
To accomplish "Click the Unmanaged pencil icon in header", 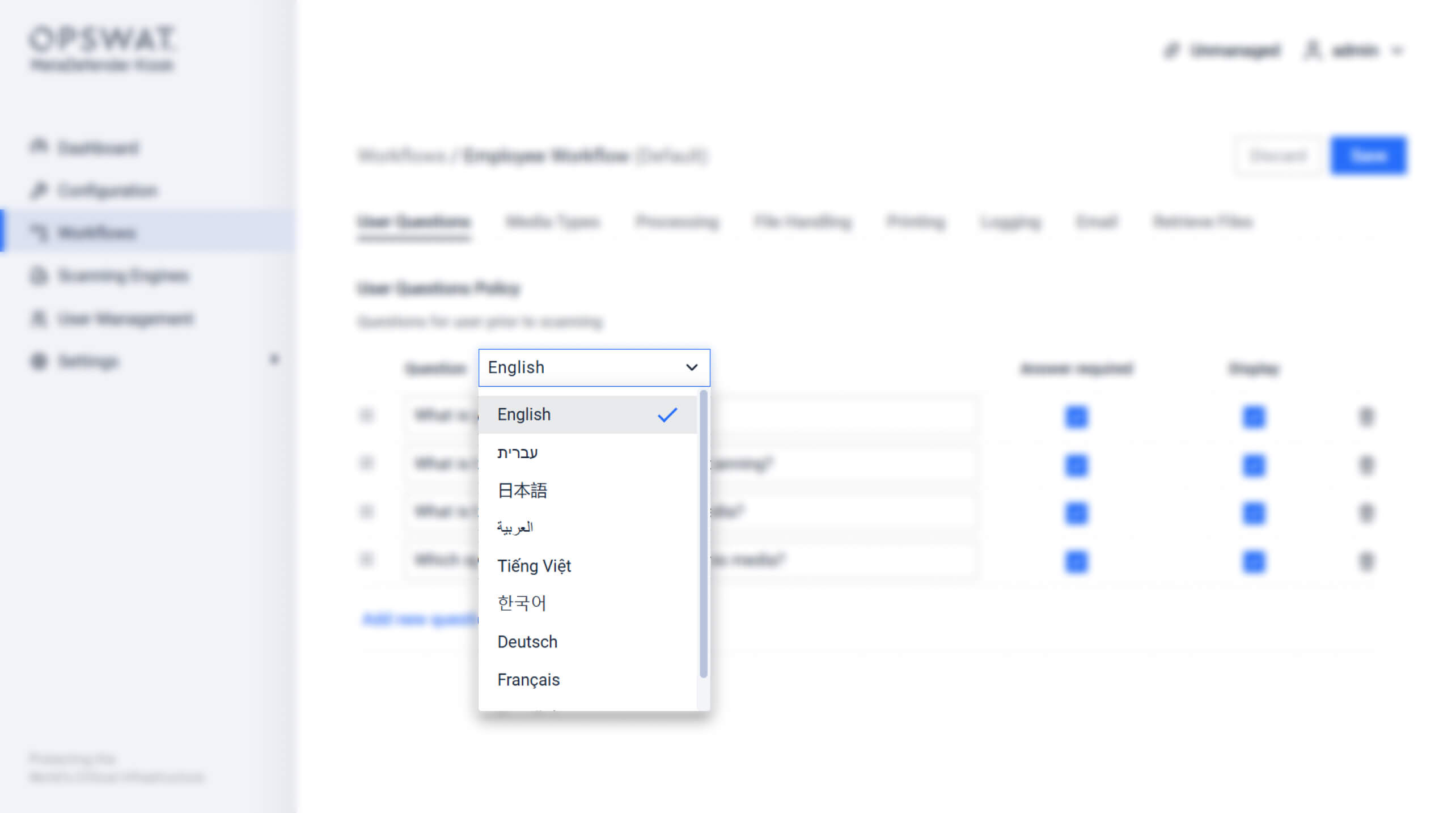I will point(1173,50).
